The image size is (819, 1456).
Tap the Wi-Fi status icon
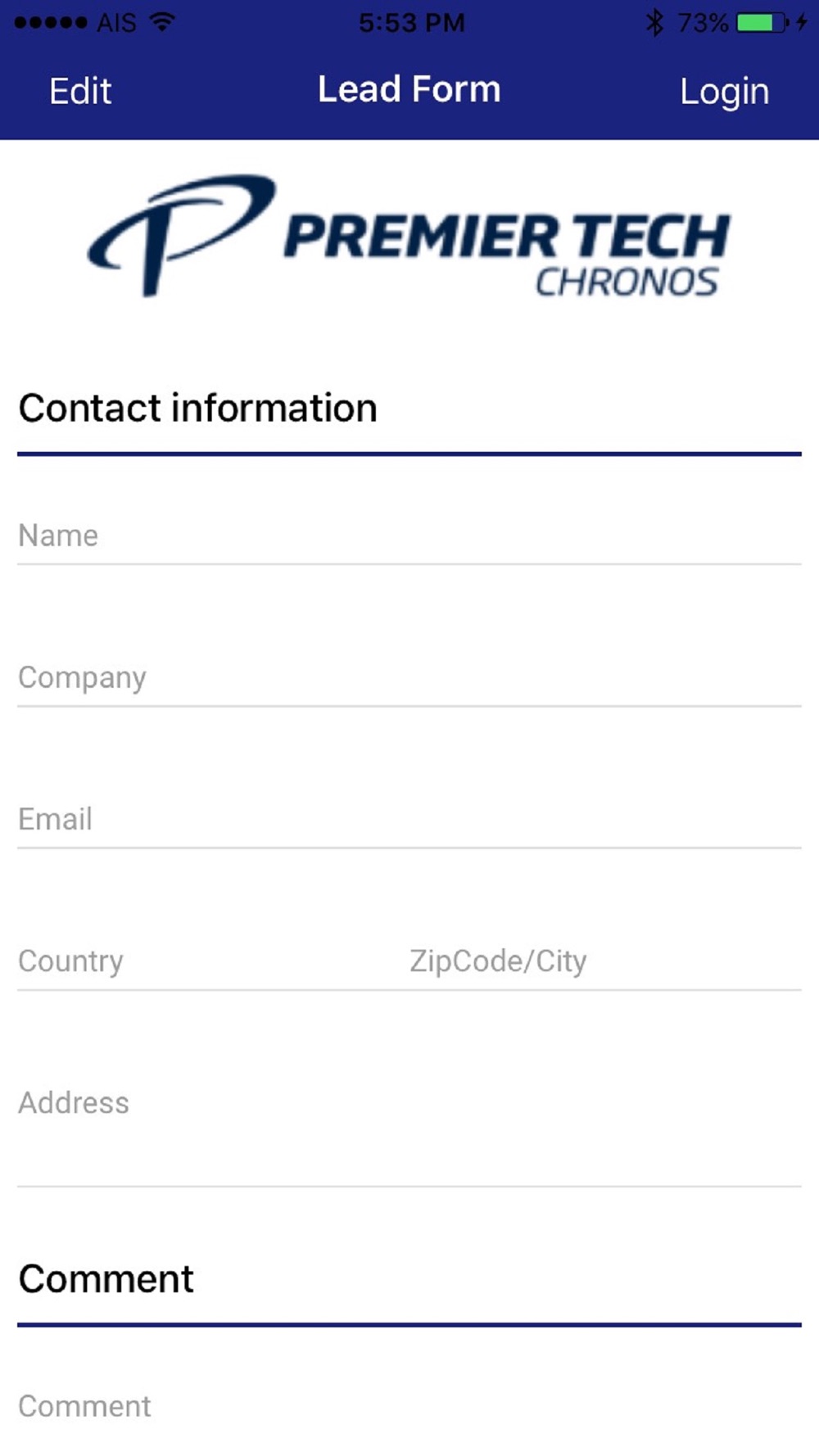pos(163,22)
